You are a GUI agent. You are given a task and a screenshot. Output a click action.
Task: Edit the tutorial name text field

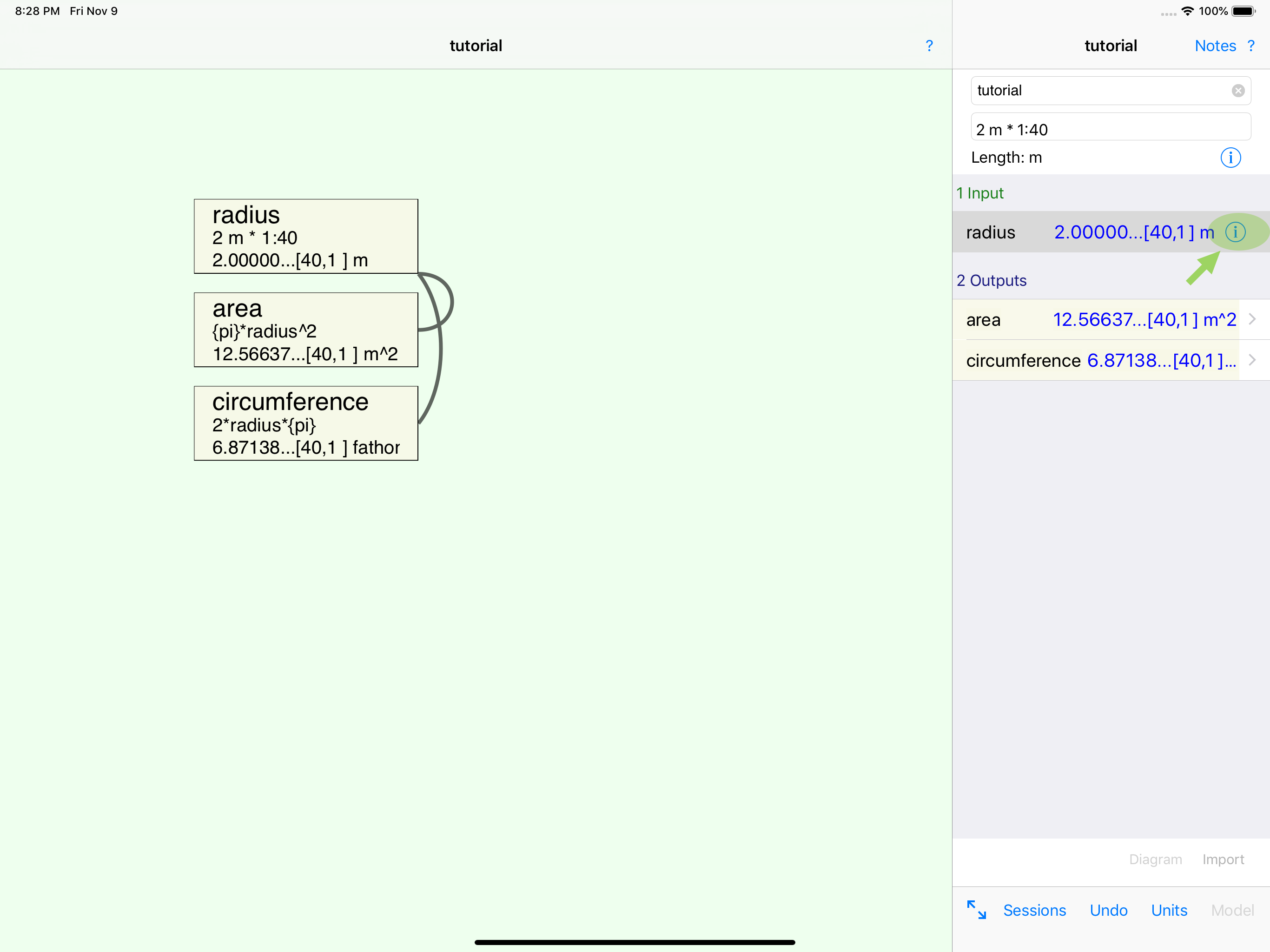coord(1111,91)
